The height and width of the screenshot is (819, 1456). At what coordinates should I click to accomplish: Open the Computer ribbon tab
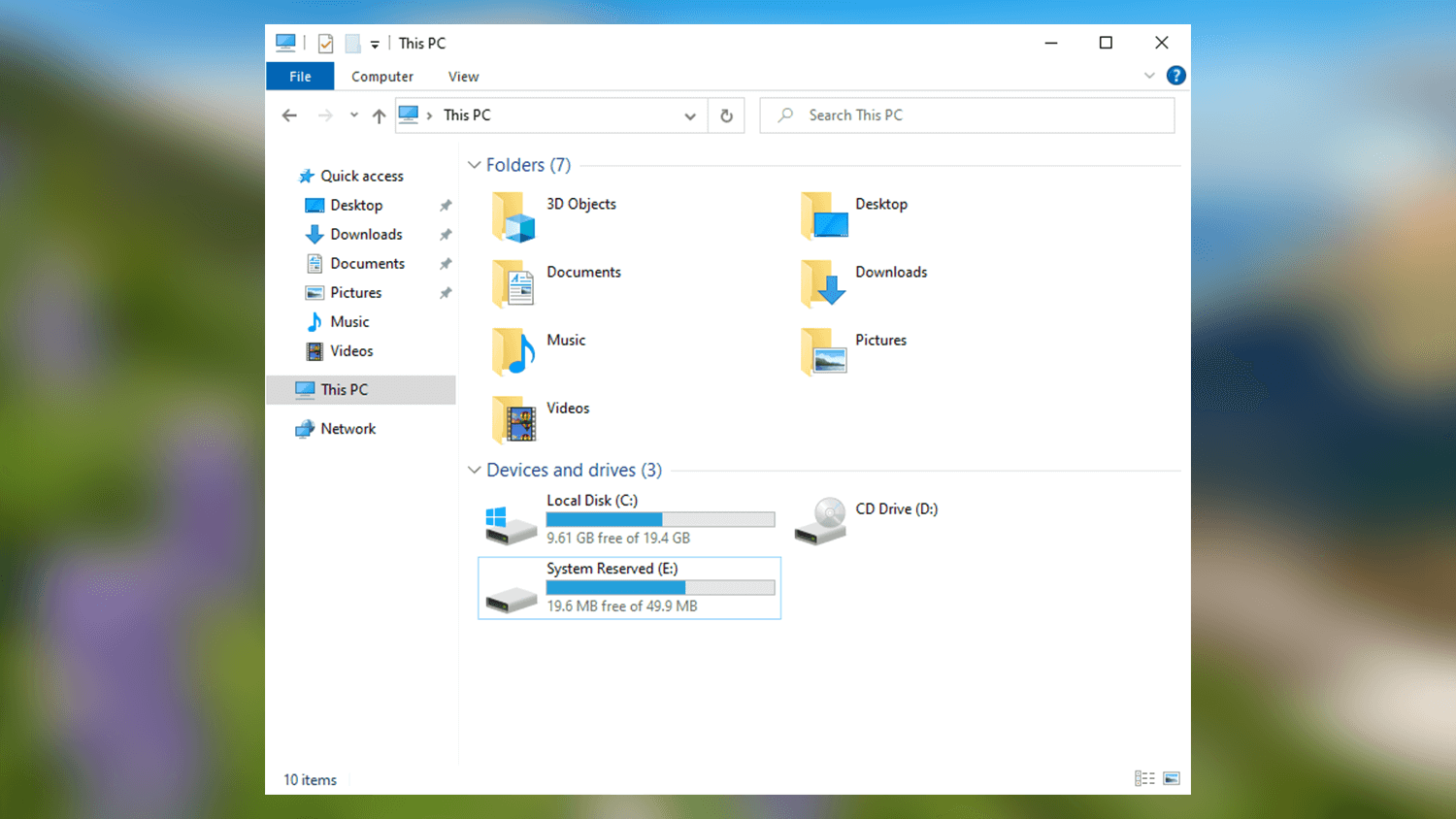(382, 76)
